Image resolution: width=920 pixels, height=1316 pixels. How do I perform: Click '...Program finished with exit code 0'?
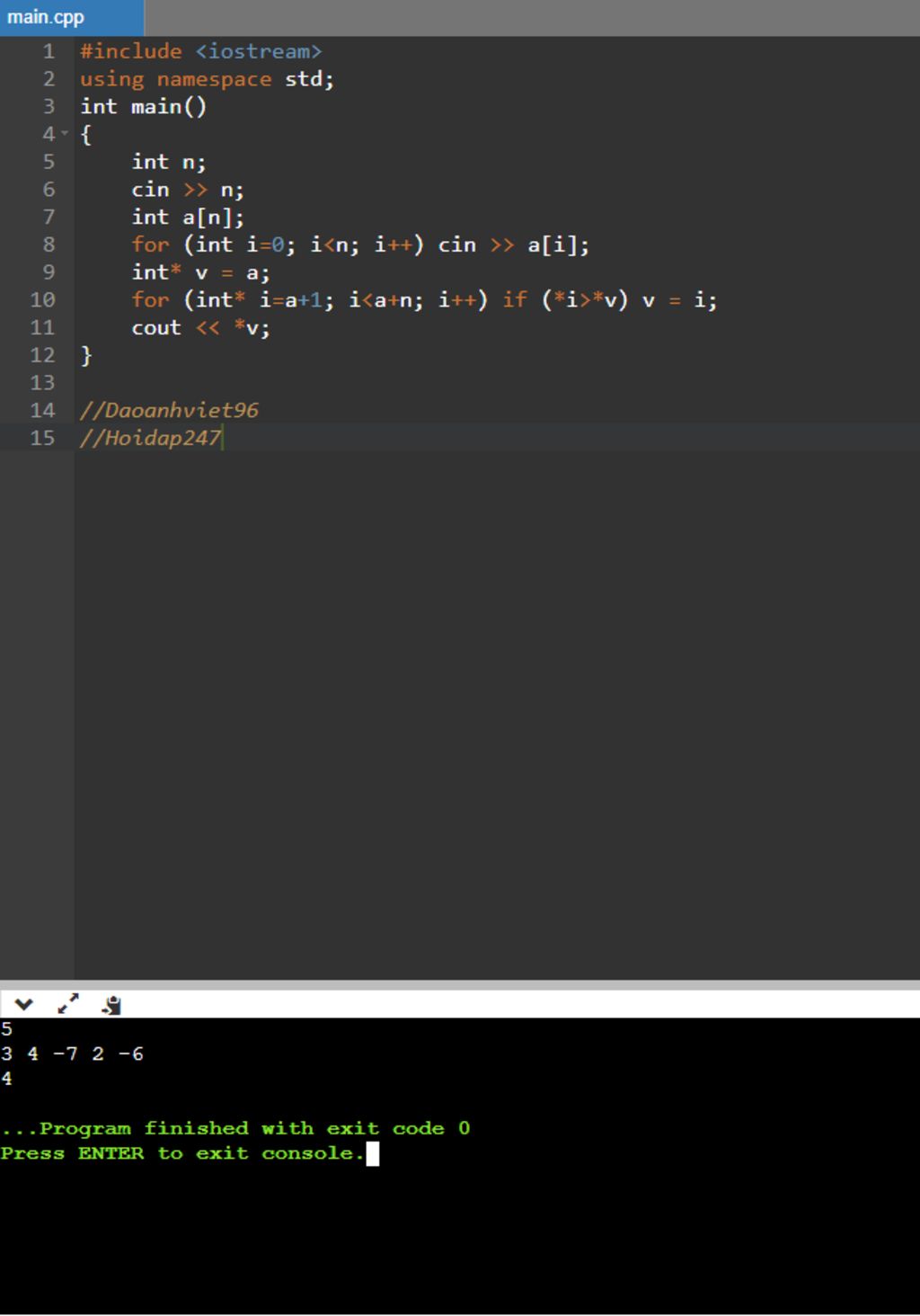coord(235,1128)
